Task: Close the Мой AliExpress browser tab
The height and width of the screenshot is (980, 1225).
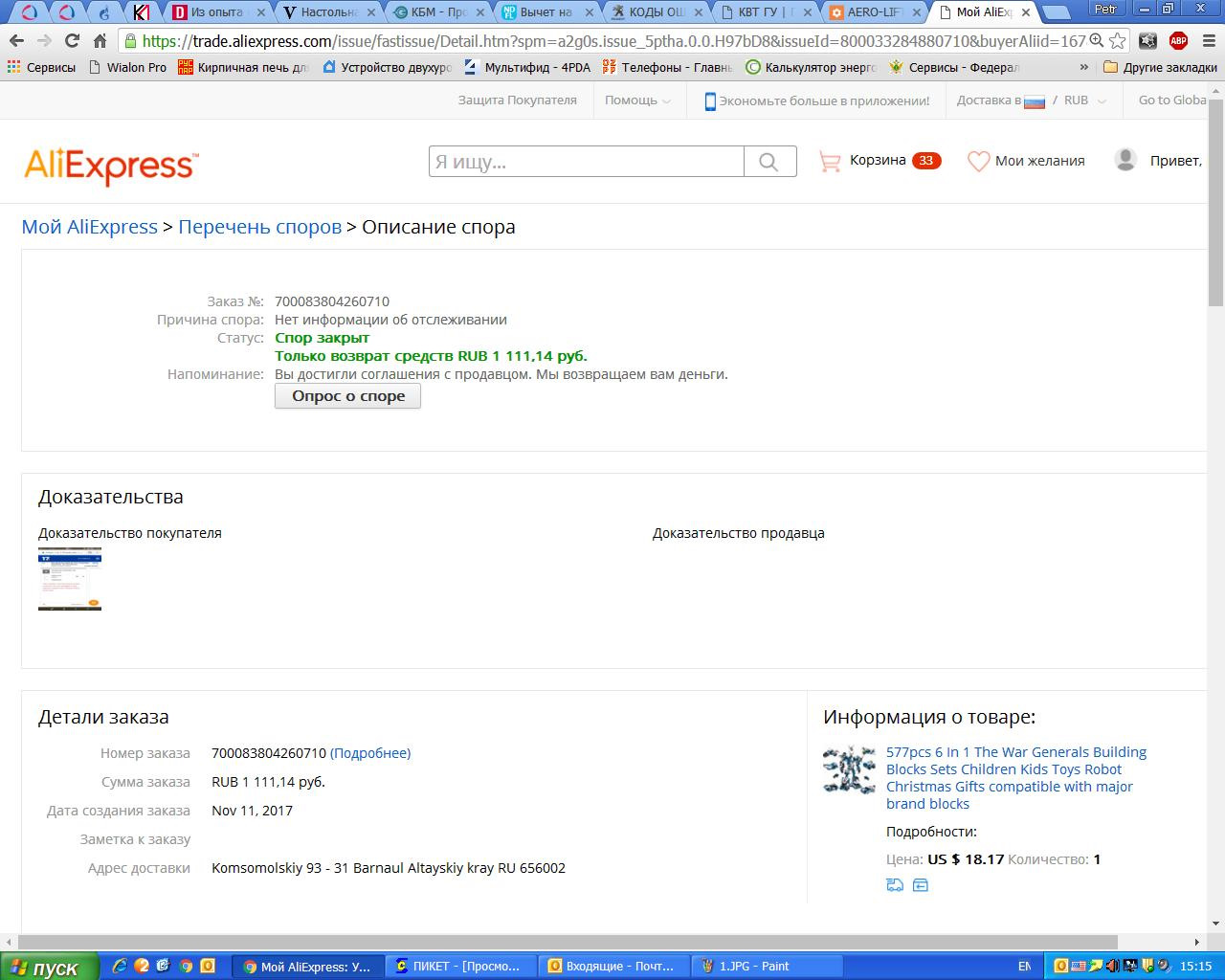Action: [1026, 12]
